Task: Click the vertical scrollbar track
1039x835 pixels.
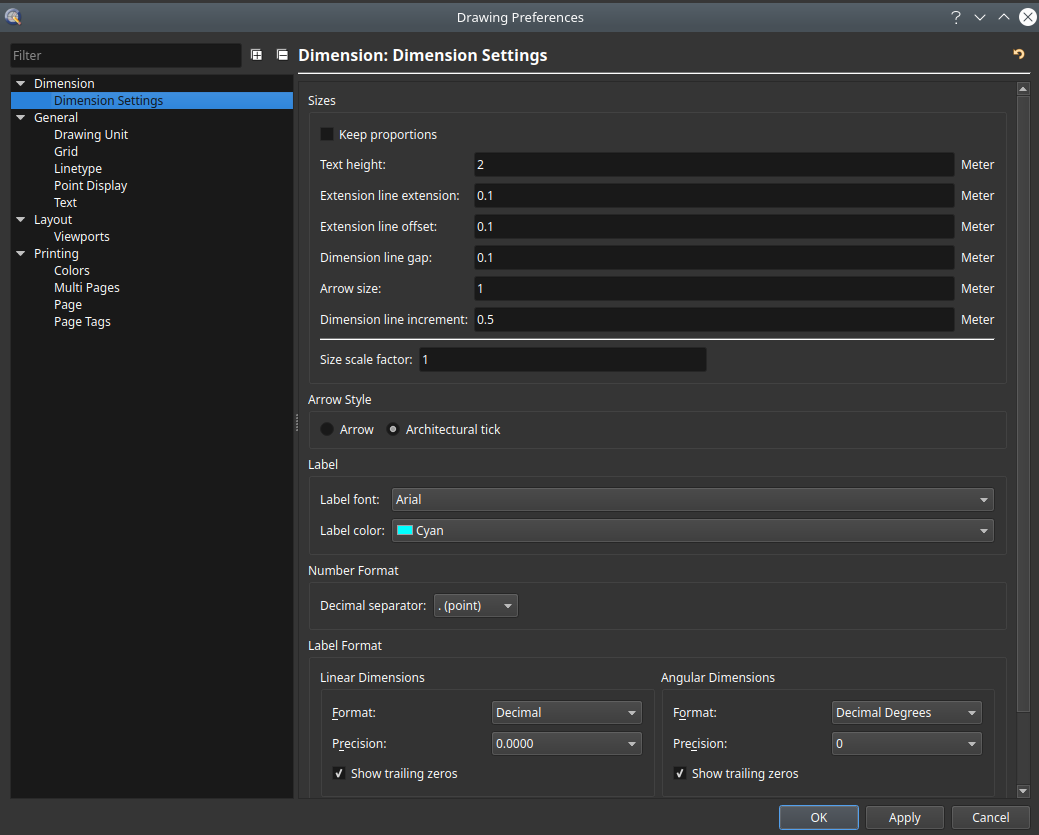Action: [1023, 749]
